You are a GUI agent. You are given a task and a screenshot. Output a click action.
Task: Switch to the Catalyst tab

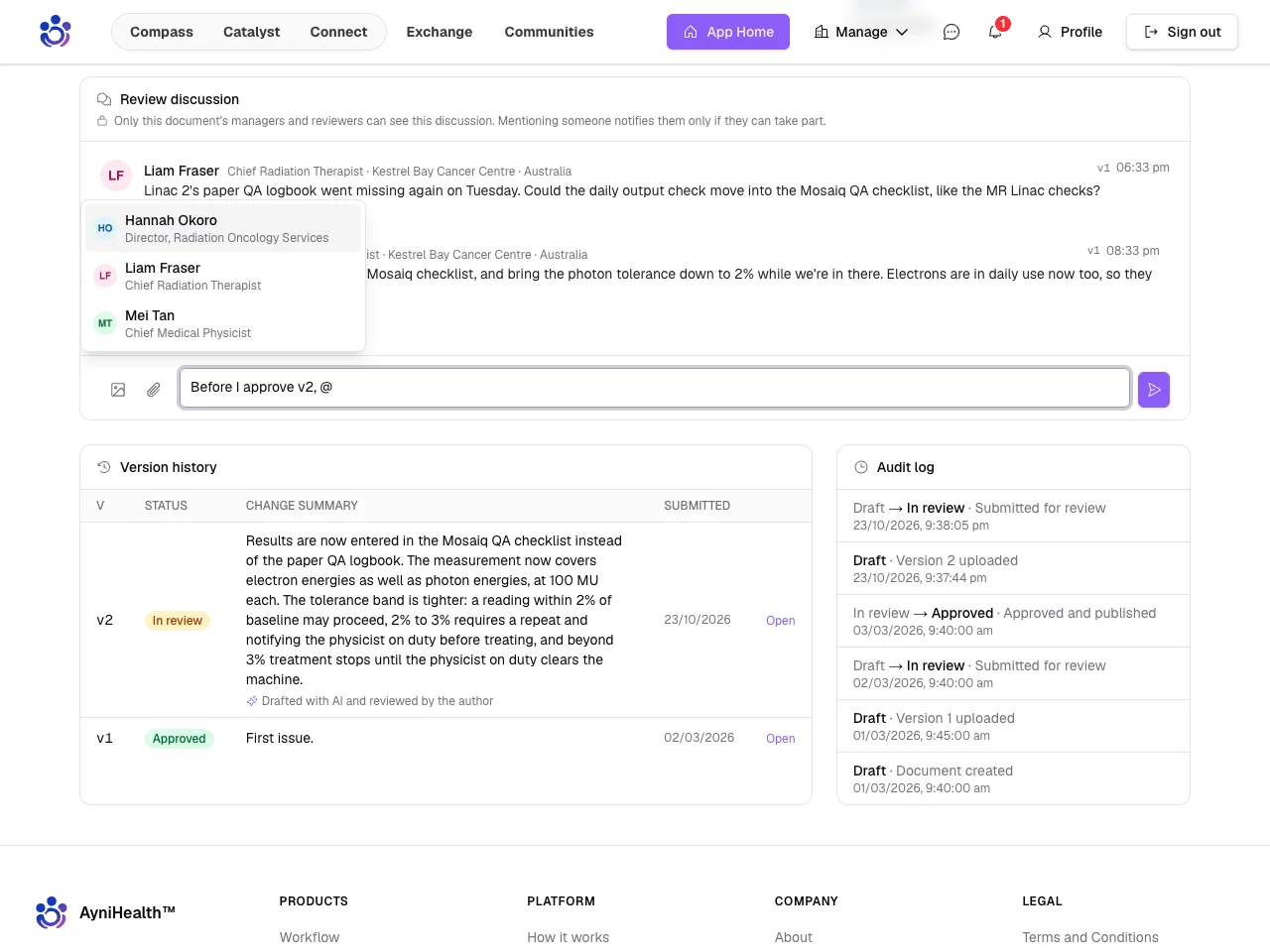point(251,32)
